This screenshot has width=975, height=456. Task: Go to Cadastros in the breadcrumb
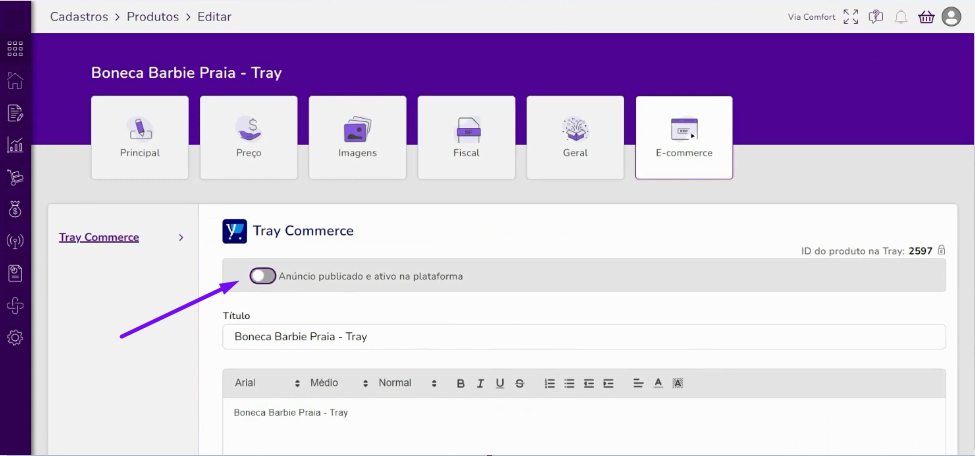(x=79, y=17)
